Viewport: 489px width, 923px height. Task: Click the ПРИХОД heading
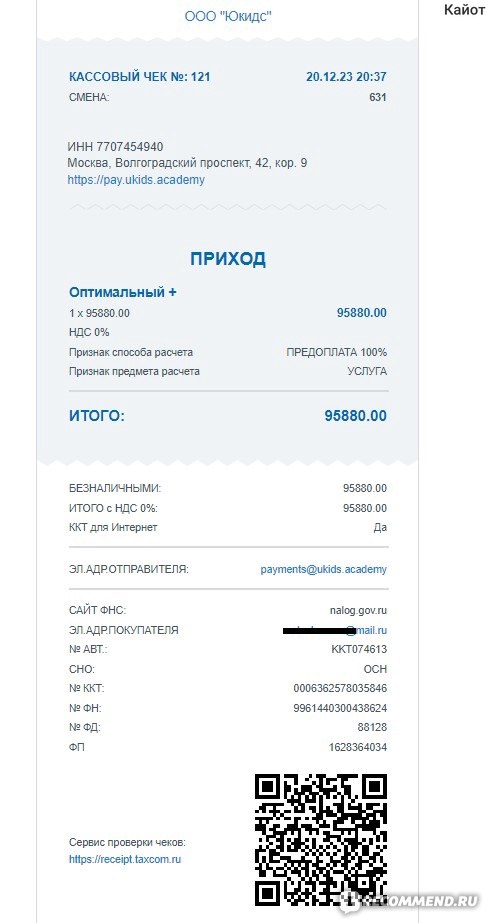pos(228,259)
